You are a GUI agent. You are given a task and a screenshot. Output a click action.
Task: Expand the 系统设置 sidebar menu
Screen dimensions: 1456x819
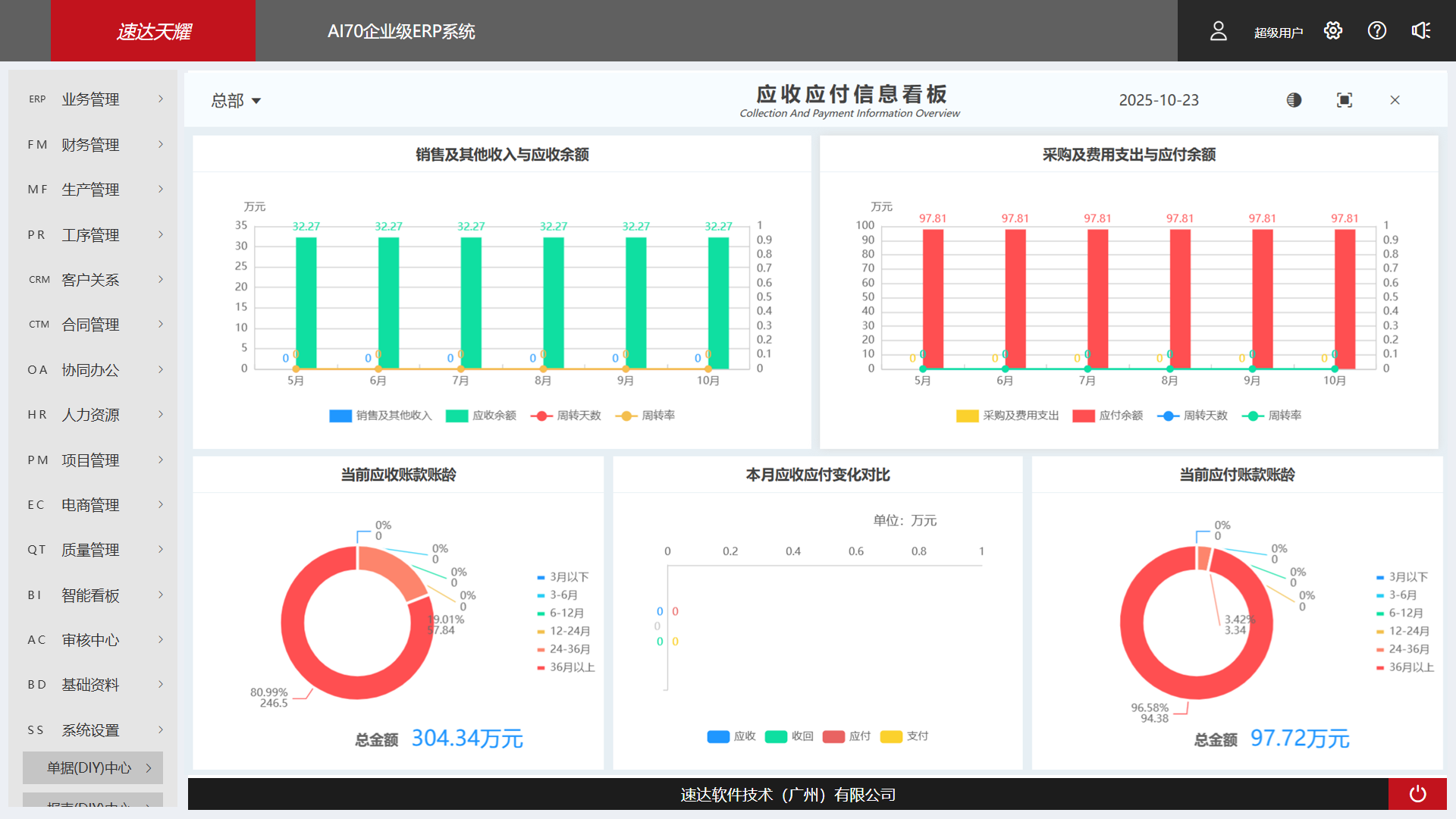89,730
